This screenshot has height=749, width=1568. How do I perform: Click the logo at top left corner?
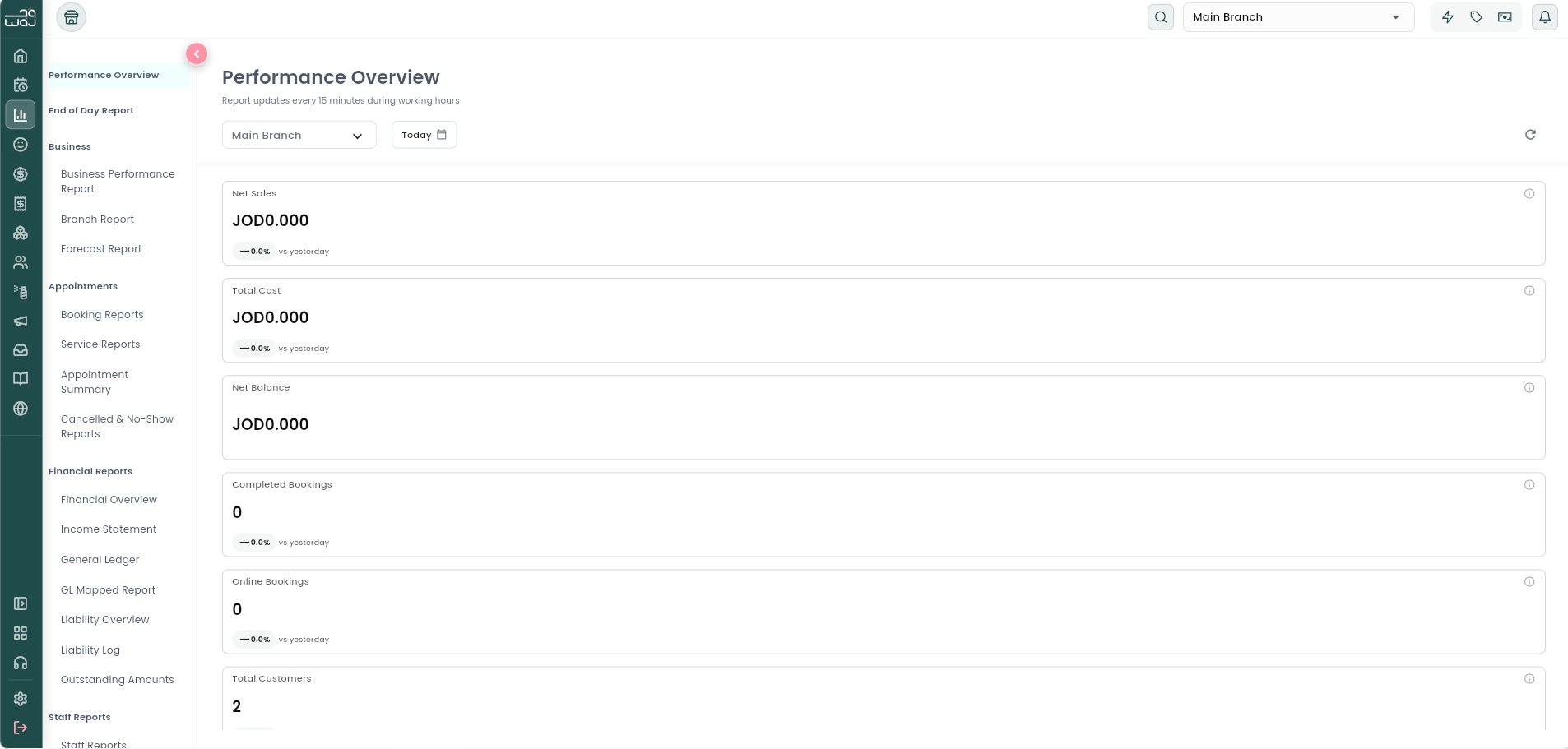(x=21, y=17)
